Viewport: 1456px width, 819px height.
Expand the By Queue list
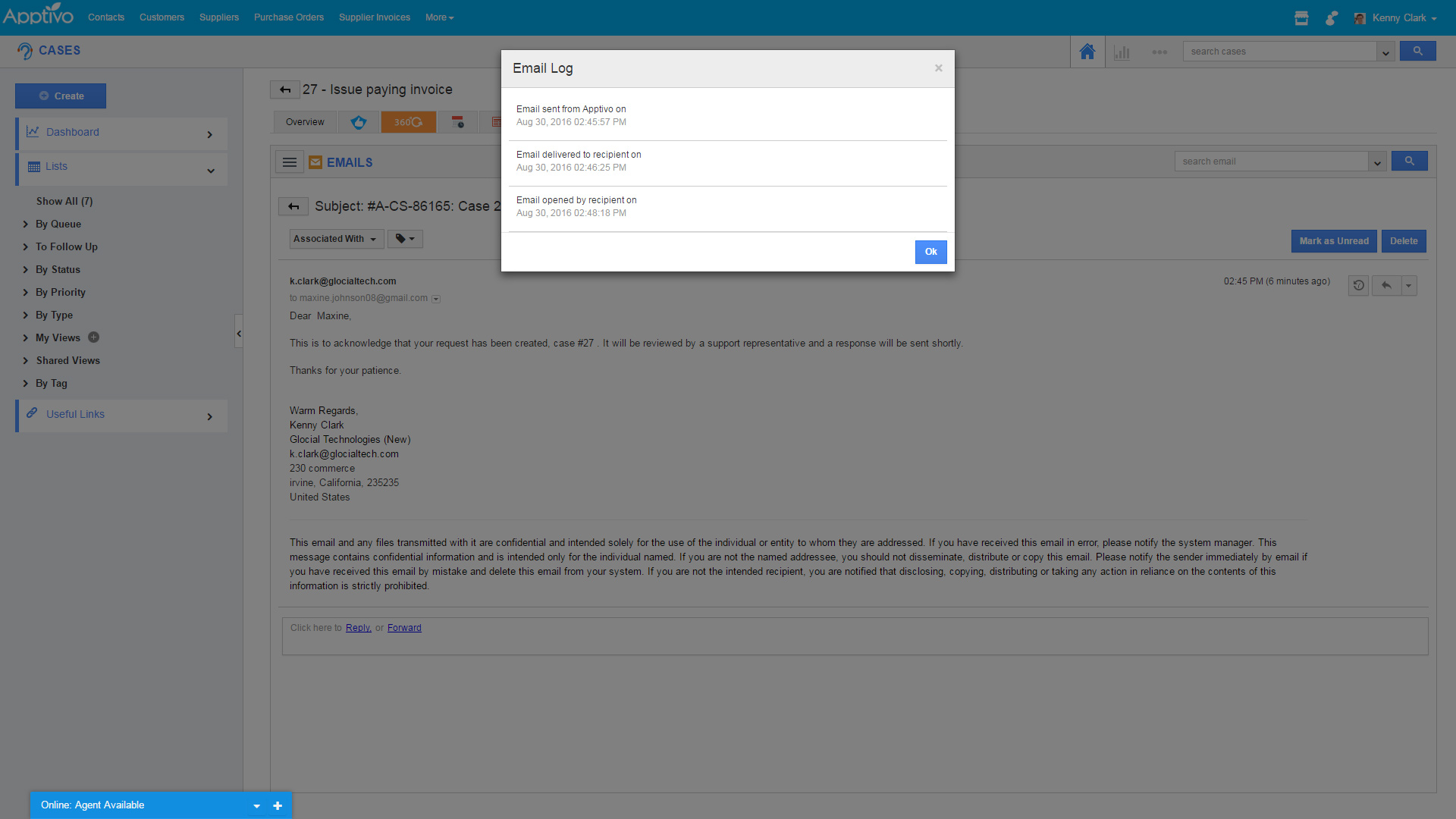click(58, 224)
